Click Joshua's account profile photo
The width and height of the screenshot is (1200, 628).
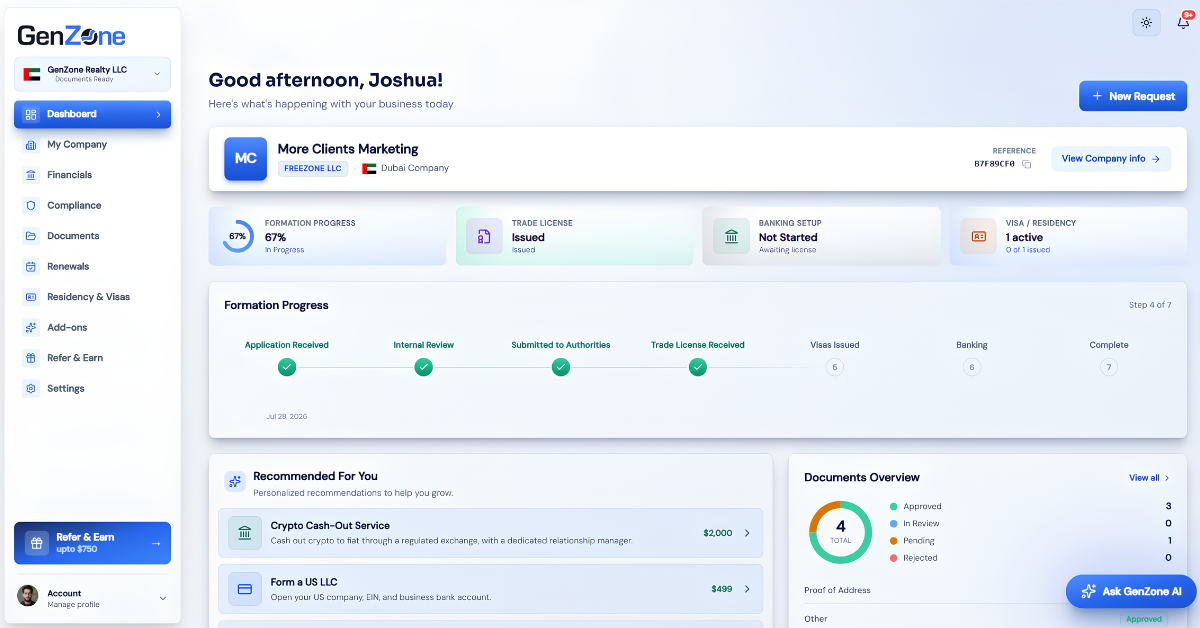[x=27, y=597]
